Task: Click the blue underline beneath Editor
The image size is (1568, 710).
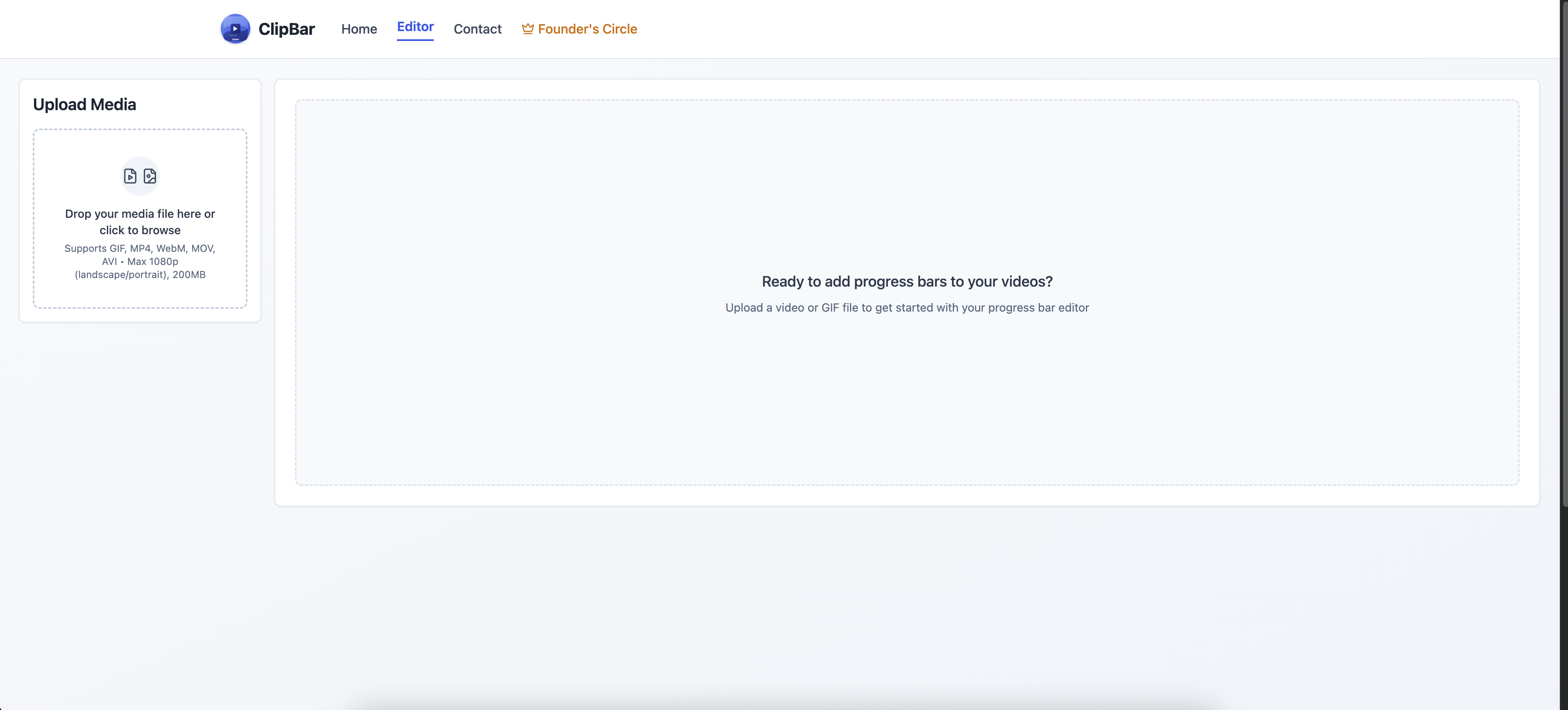Action: pos(415,40)
